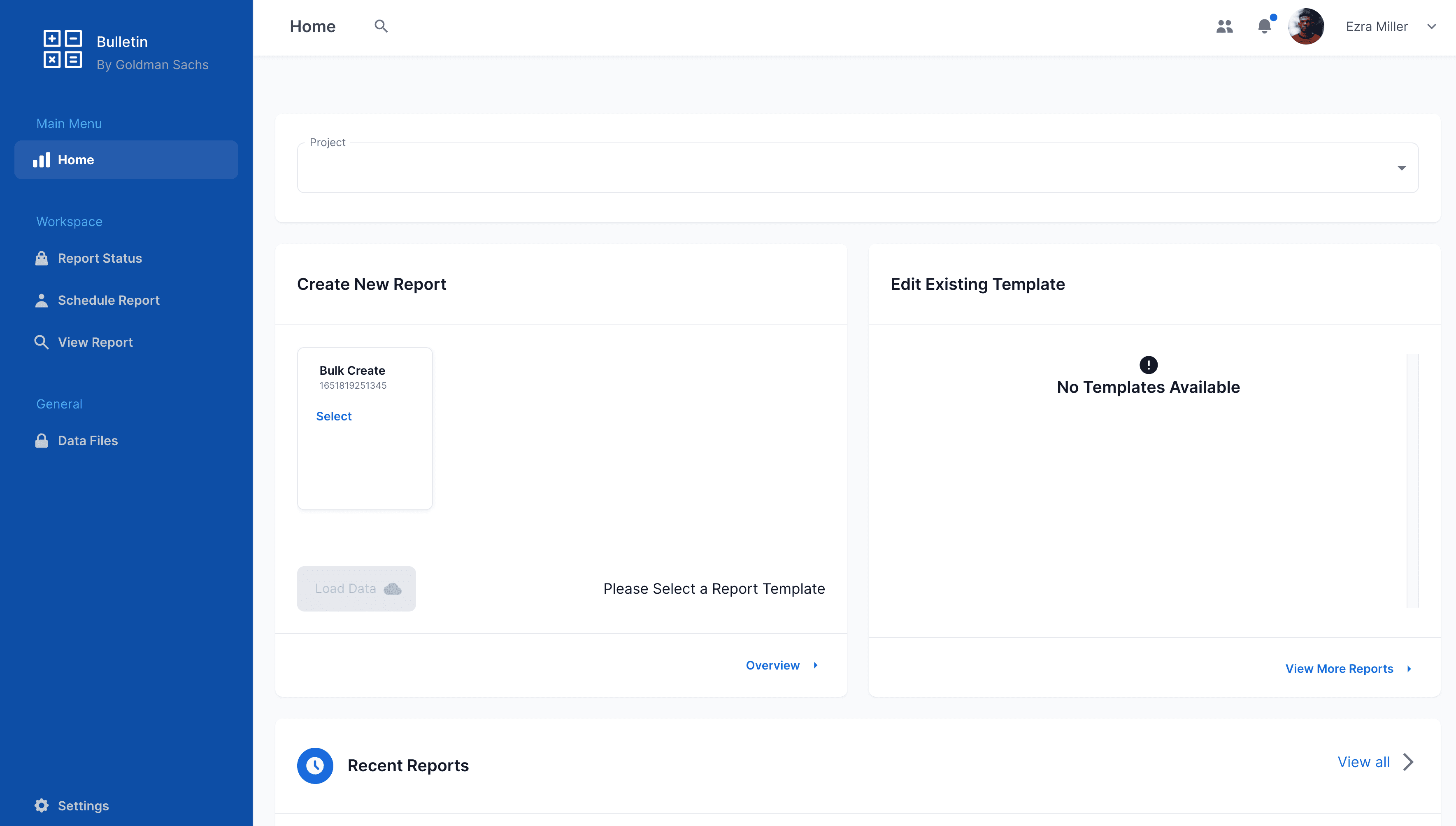Screen dimensions: 1456x826
Task: Switch to the Home navigation item
Action: (75, 159)
